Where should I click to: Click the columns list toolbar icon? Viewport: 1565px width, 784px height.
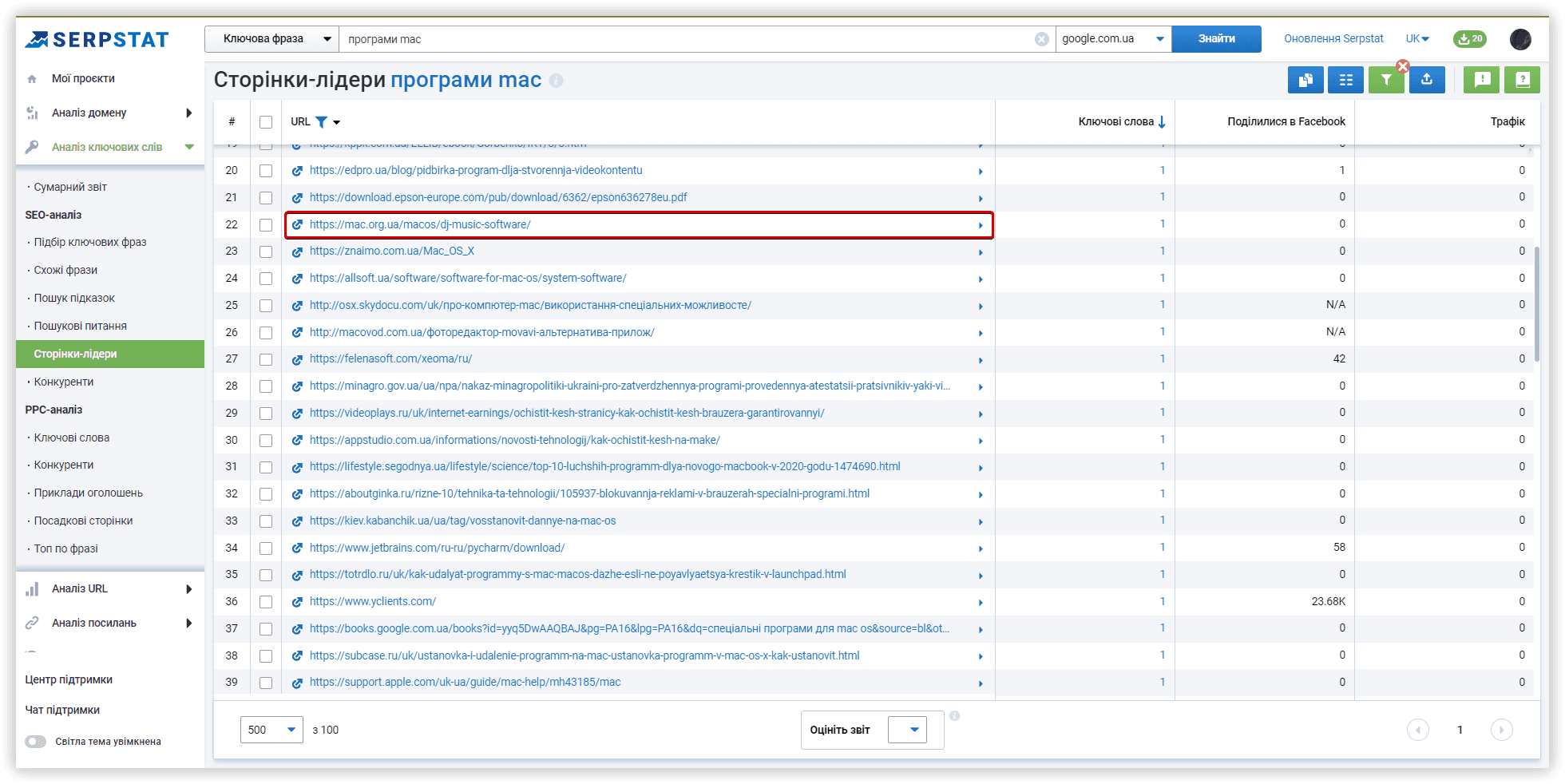1346,80
